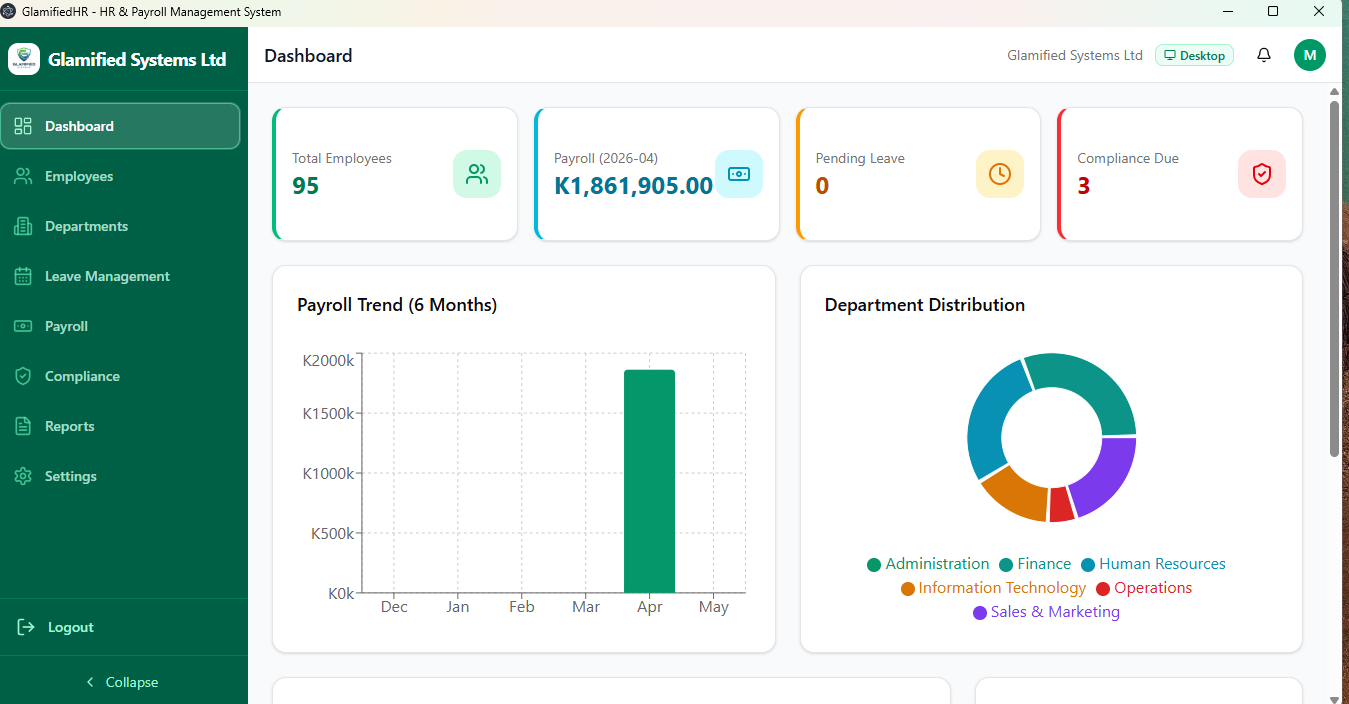Select the payroll amount K1,861,905.00
The height and width of the screenshot is (704, 1349).
pos(634,186)
